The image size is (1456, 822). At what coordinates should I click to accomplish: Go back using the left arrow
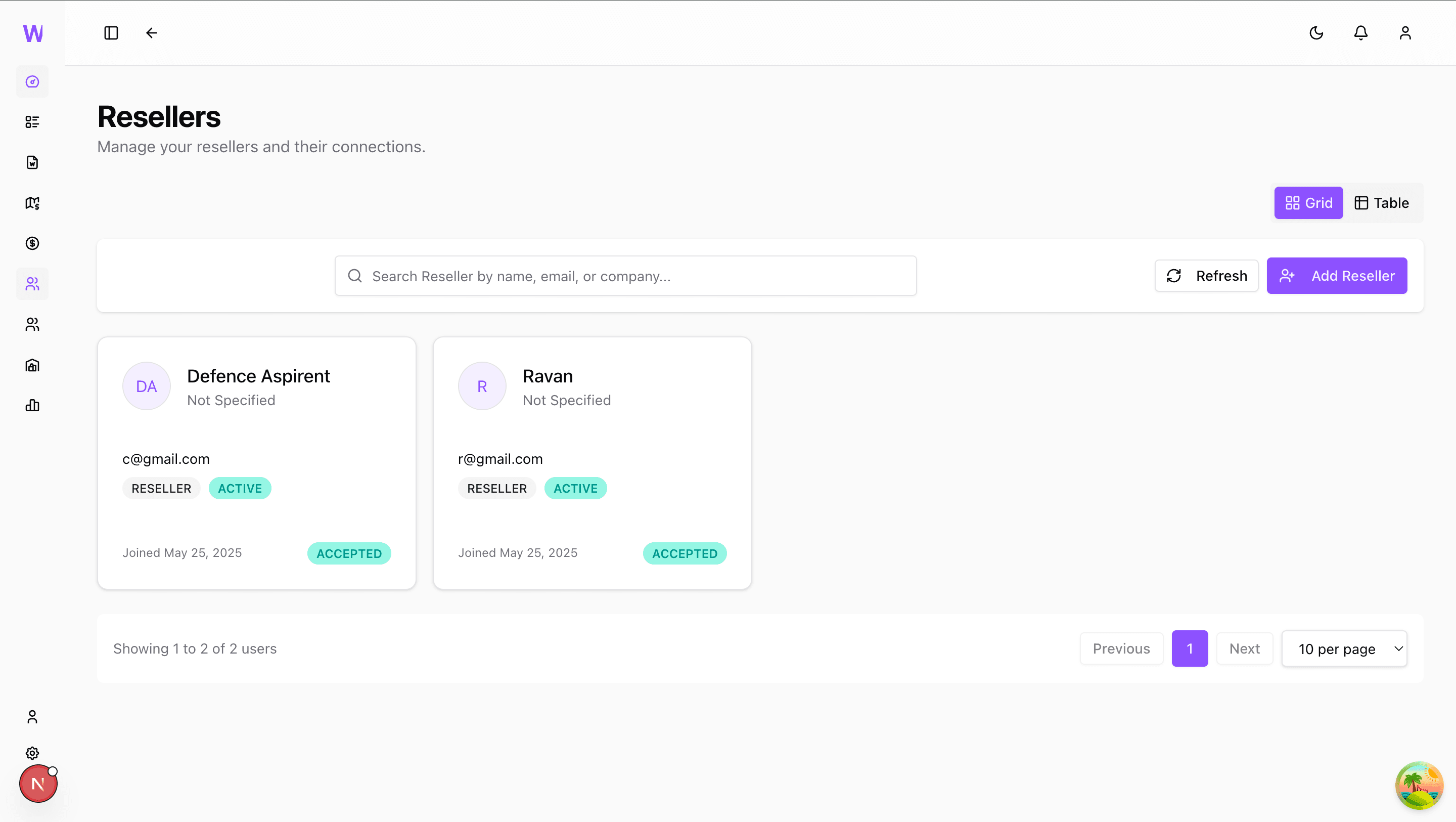[x=152, y=33]
